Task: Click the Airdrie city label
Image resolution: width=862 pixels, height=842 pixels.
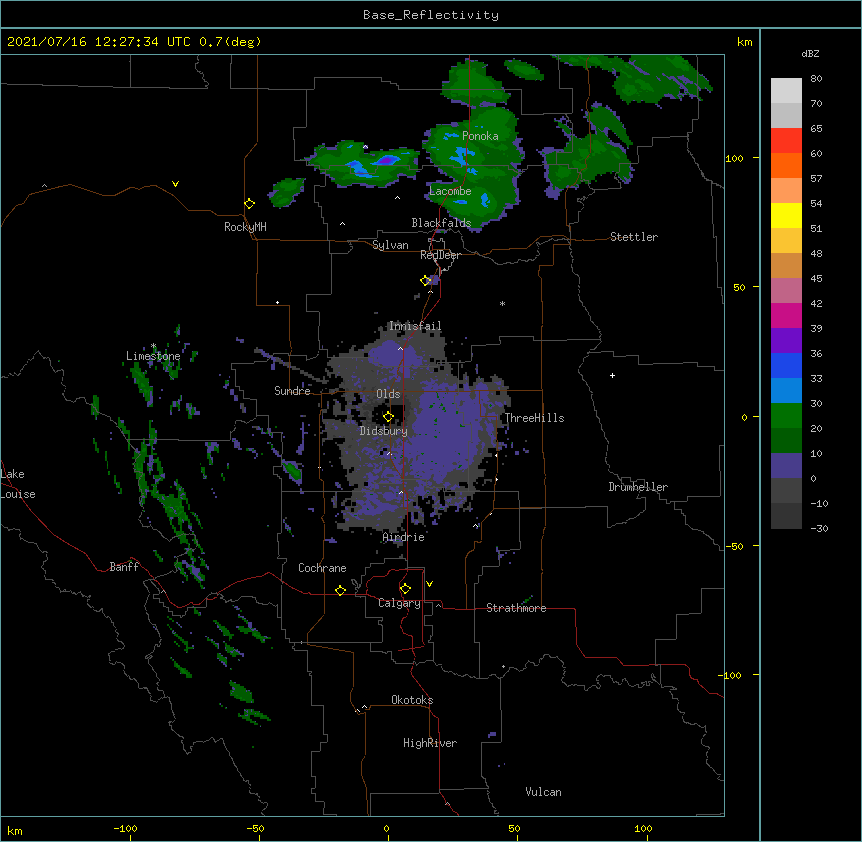Action: [x=404, y=537]
